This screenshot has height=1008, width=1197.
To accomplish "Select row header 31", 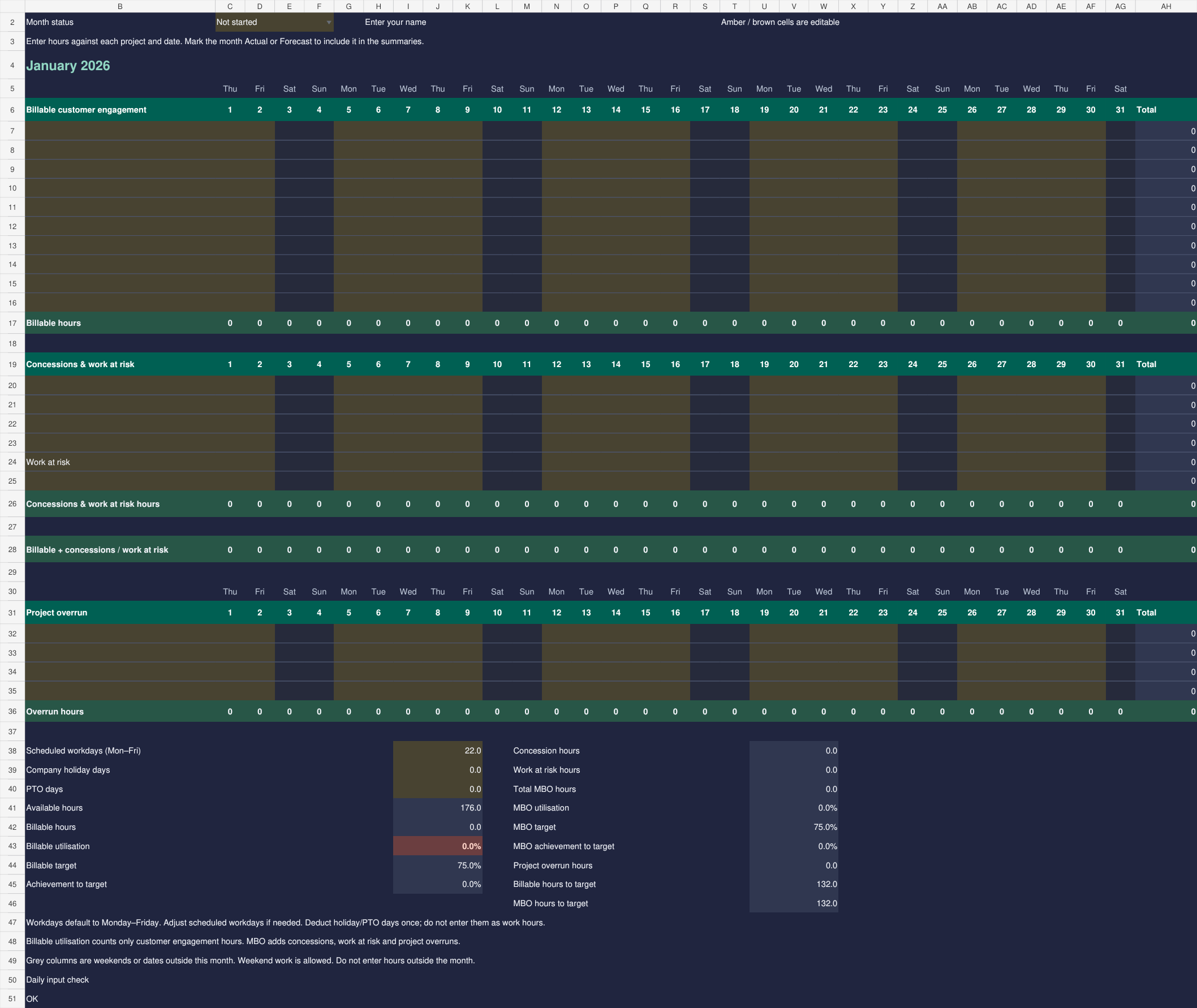I will coord(12,613).
